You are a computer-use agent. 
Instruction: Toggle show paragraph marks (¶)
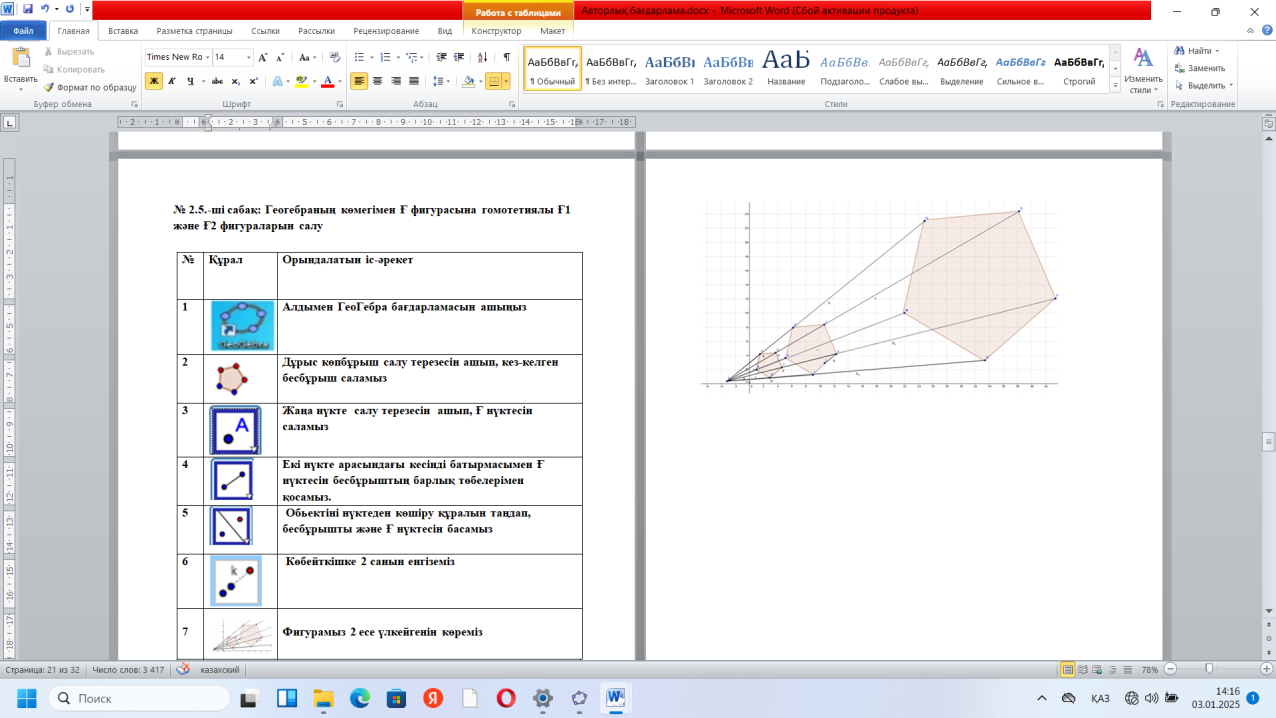click(507, 57)
